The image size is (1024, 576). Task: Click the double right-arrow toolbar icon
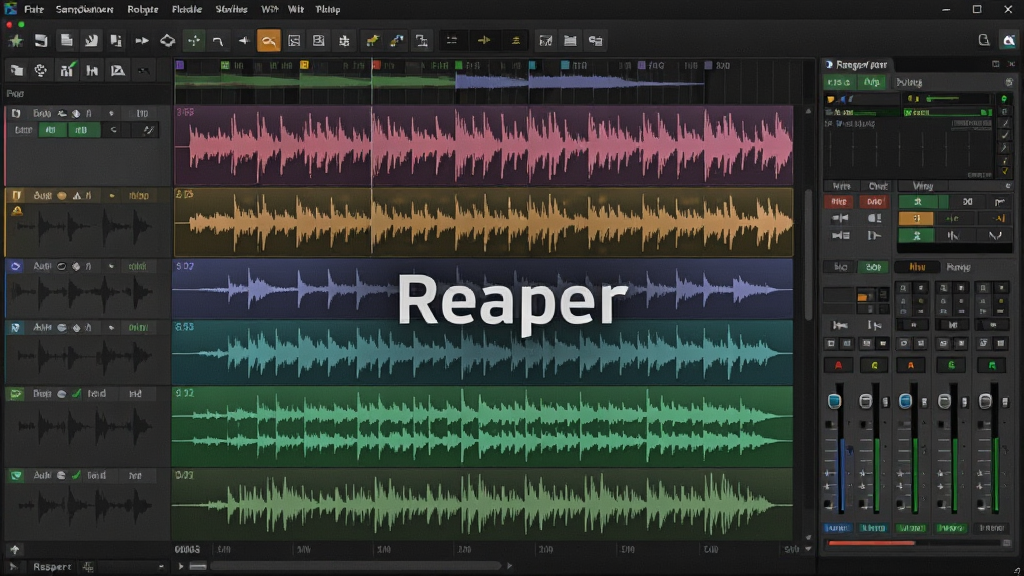coord(142,40)
